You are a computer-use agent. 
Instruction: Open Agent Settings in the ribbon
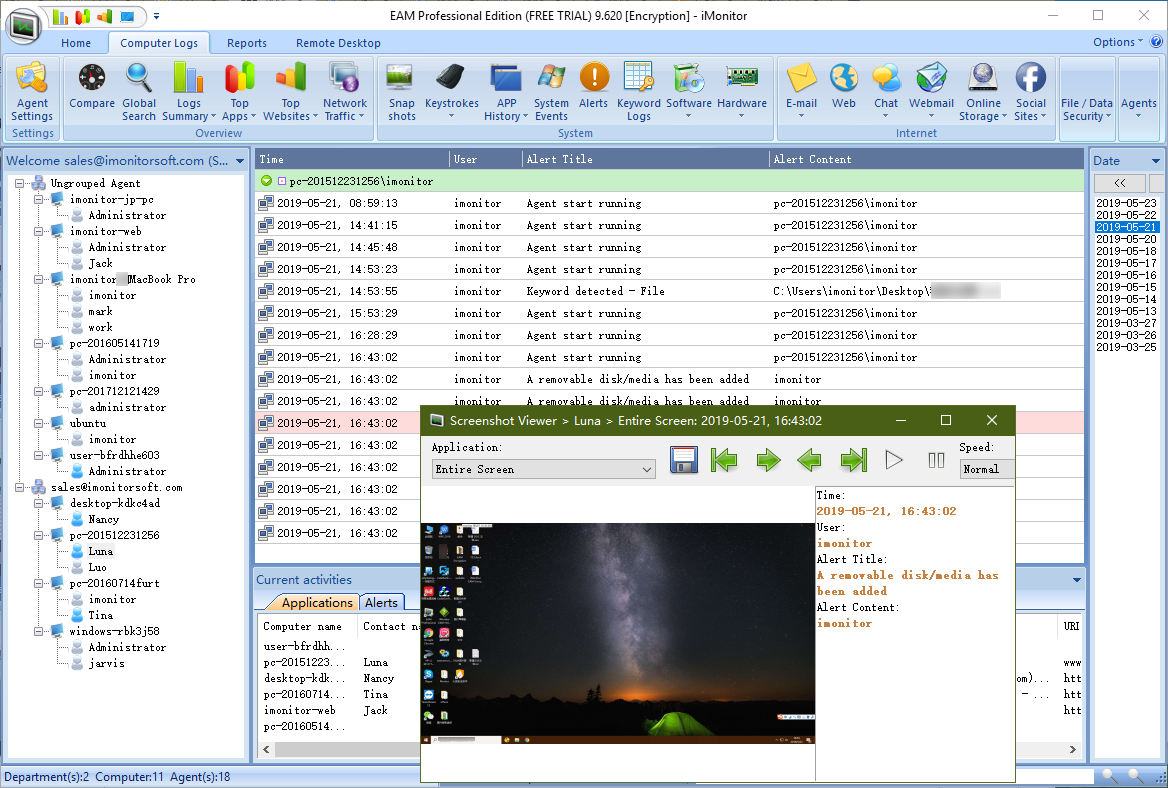(x=32, y=92)
